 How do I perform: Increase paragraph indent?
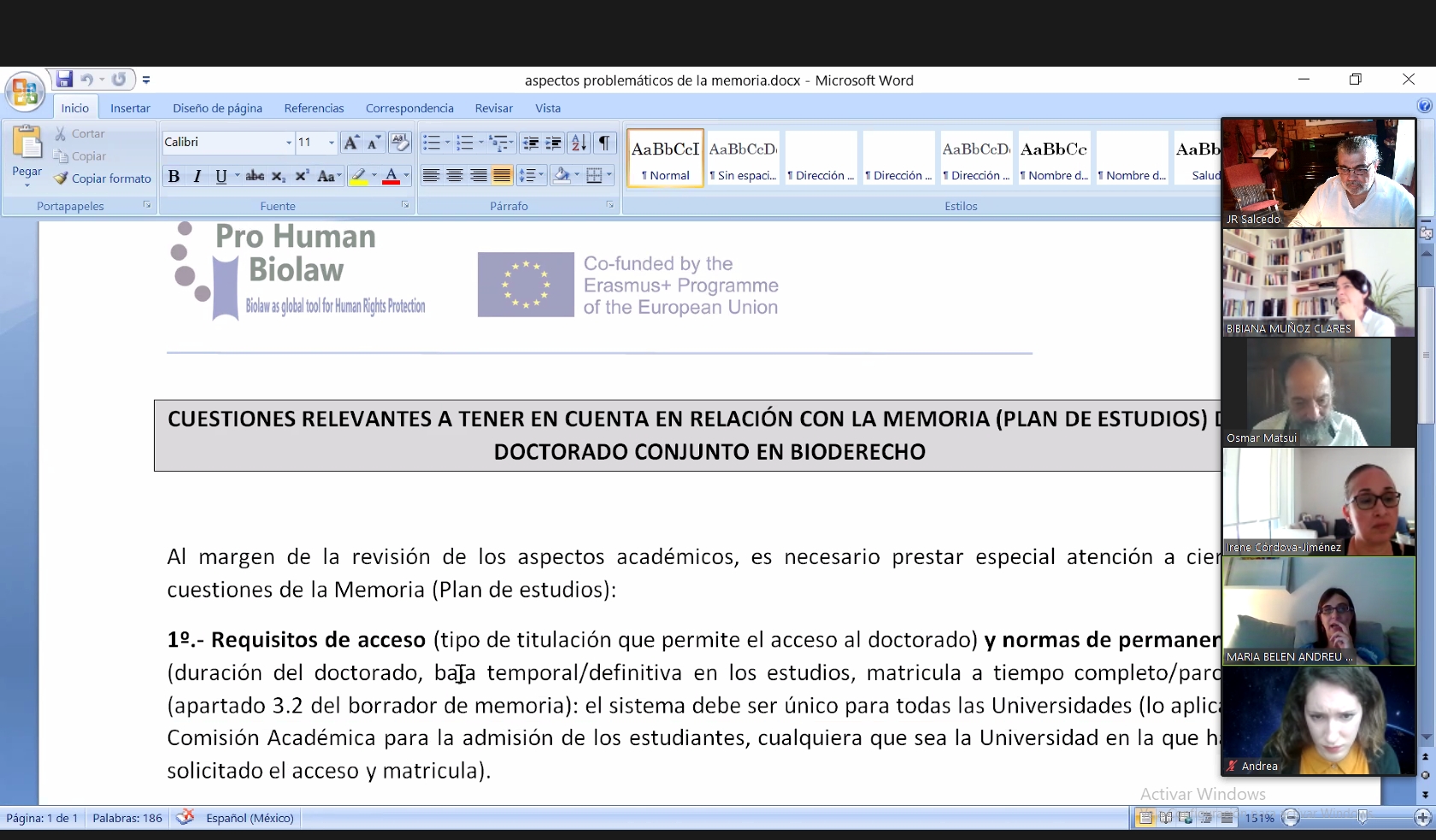click(x=553, y=143)
